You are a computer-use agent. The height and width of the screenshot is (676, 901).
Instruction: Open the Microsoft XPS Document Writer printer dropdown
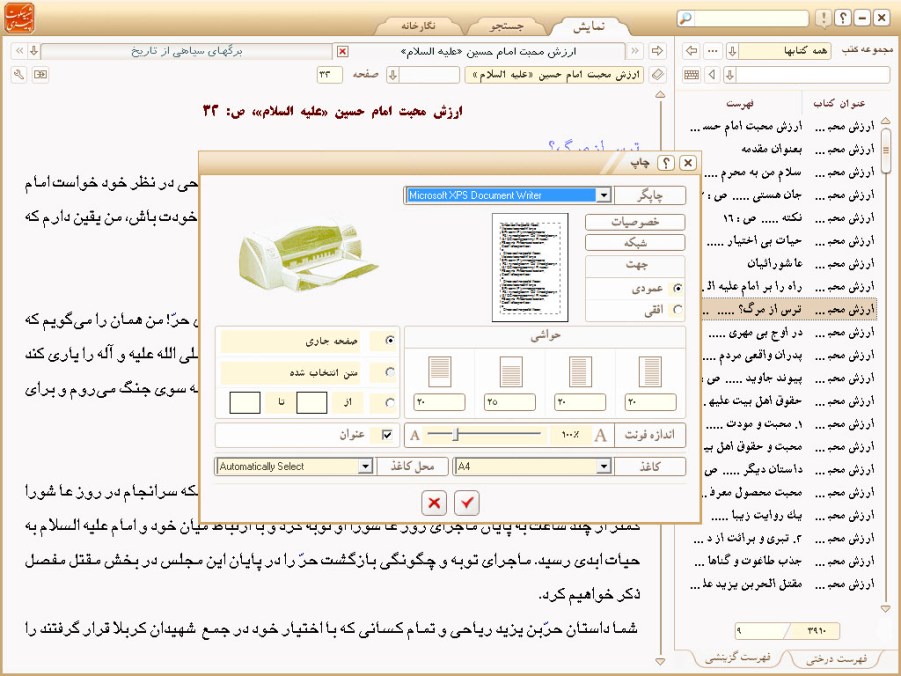(603, 195)
